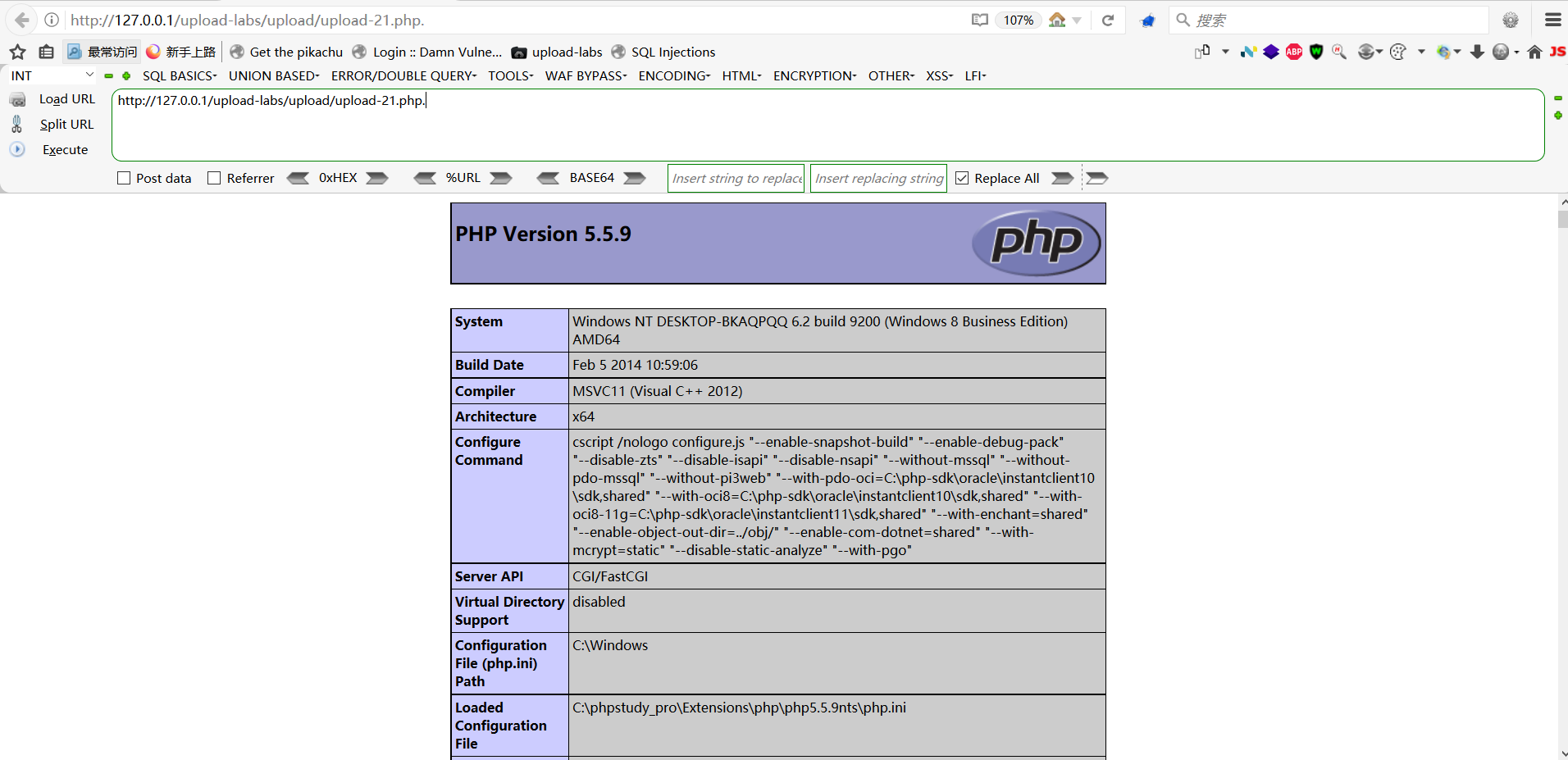The height and width of the screenshot is (760, 1568).
Task: Open the SQL Injections bookmark
Action: pos(663,52)
